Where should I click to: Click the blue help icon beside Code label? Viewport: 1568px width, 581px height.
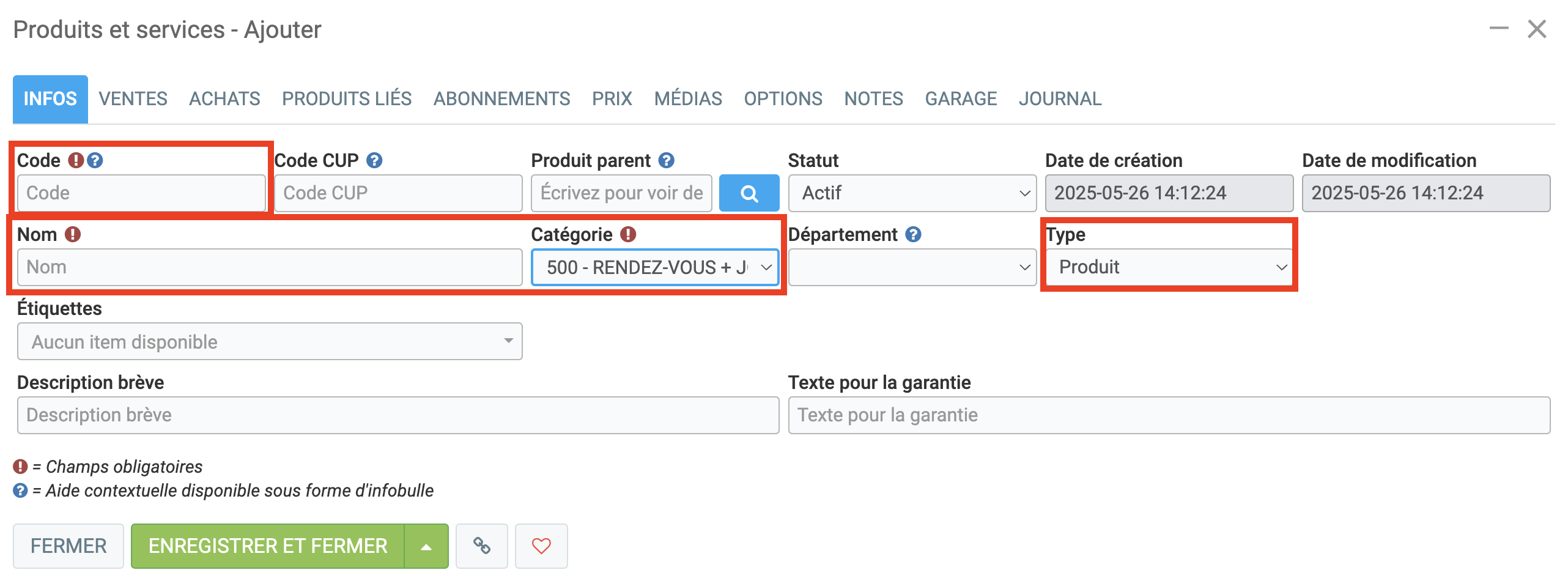95,160
